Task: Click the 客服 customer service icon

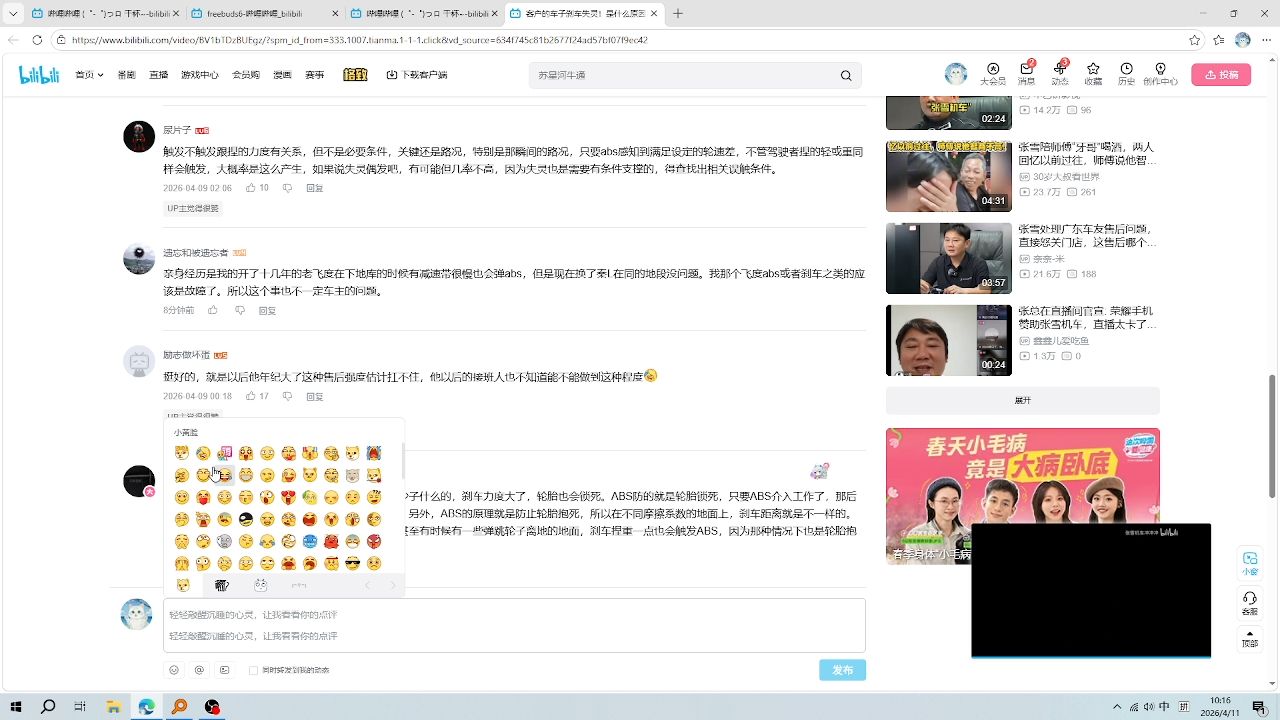Action: (x=1250, y=603)
